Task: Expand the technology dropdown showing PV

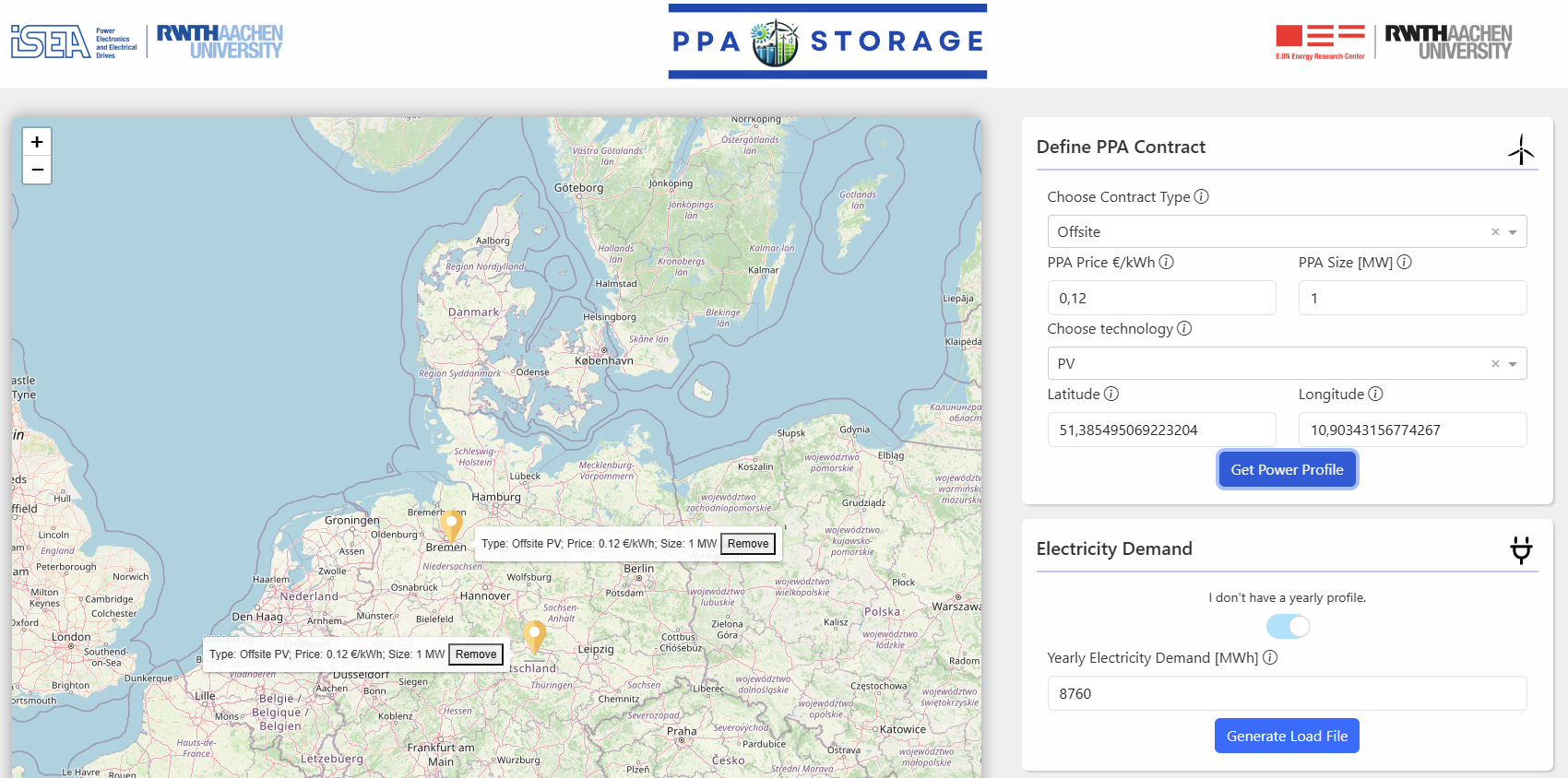Action: pos(1513,364)
